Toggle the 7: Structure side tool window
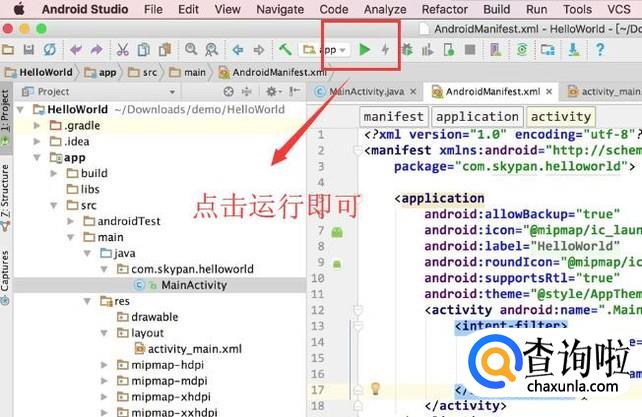642x417 pixels. click(x=5, y=197)
